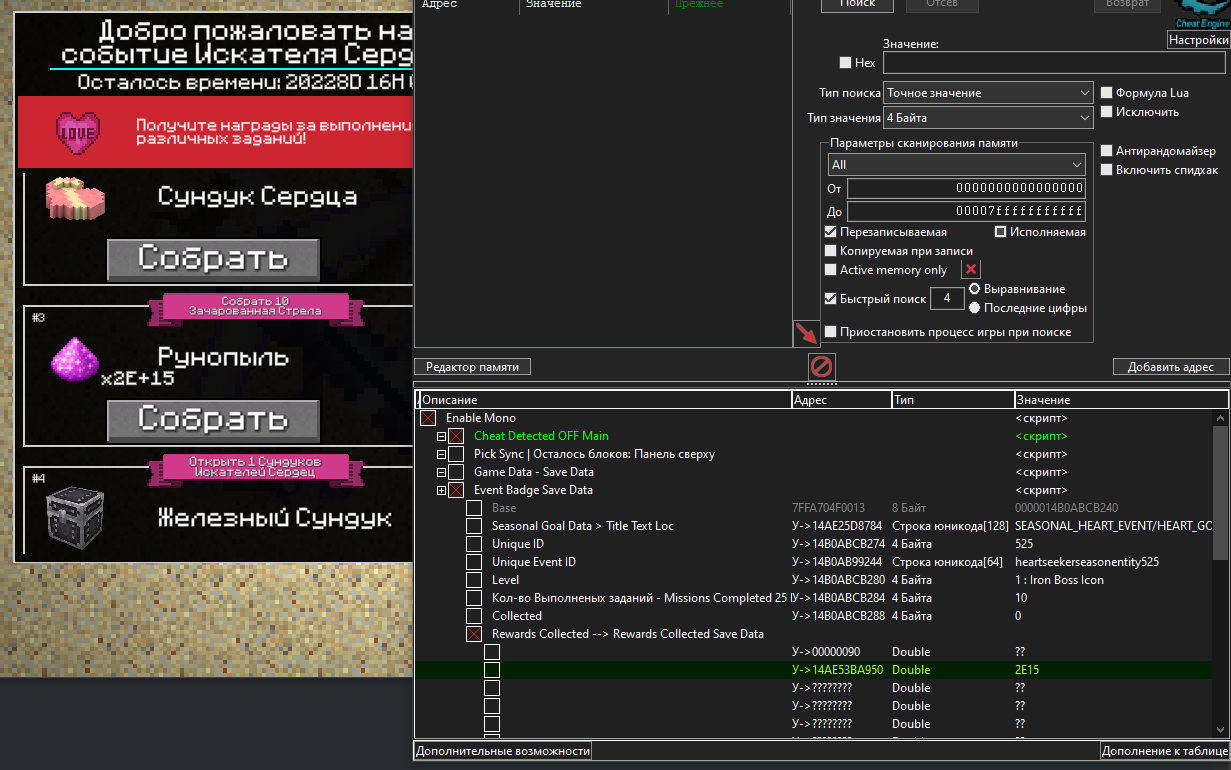Check Копируемая при записи
1231x770 pixels.
click(x=830, y=251)
